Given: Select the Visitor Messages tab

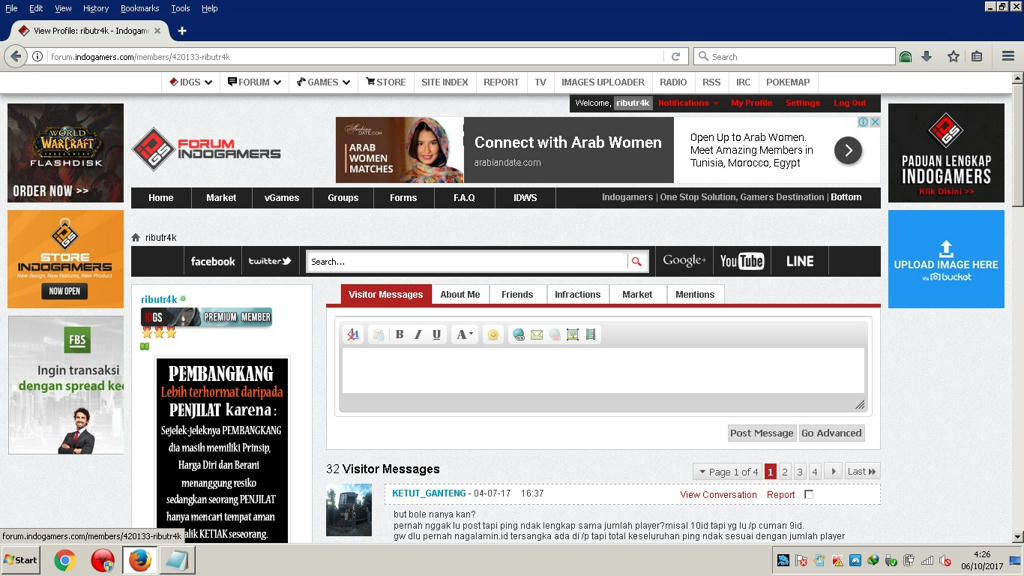Looking at the screenshot, I should [385, 295].
